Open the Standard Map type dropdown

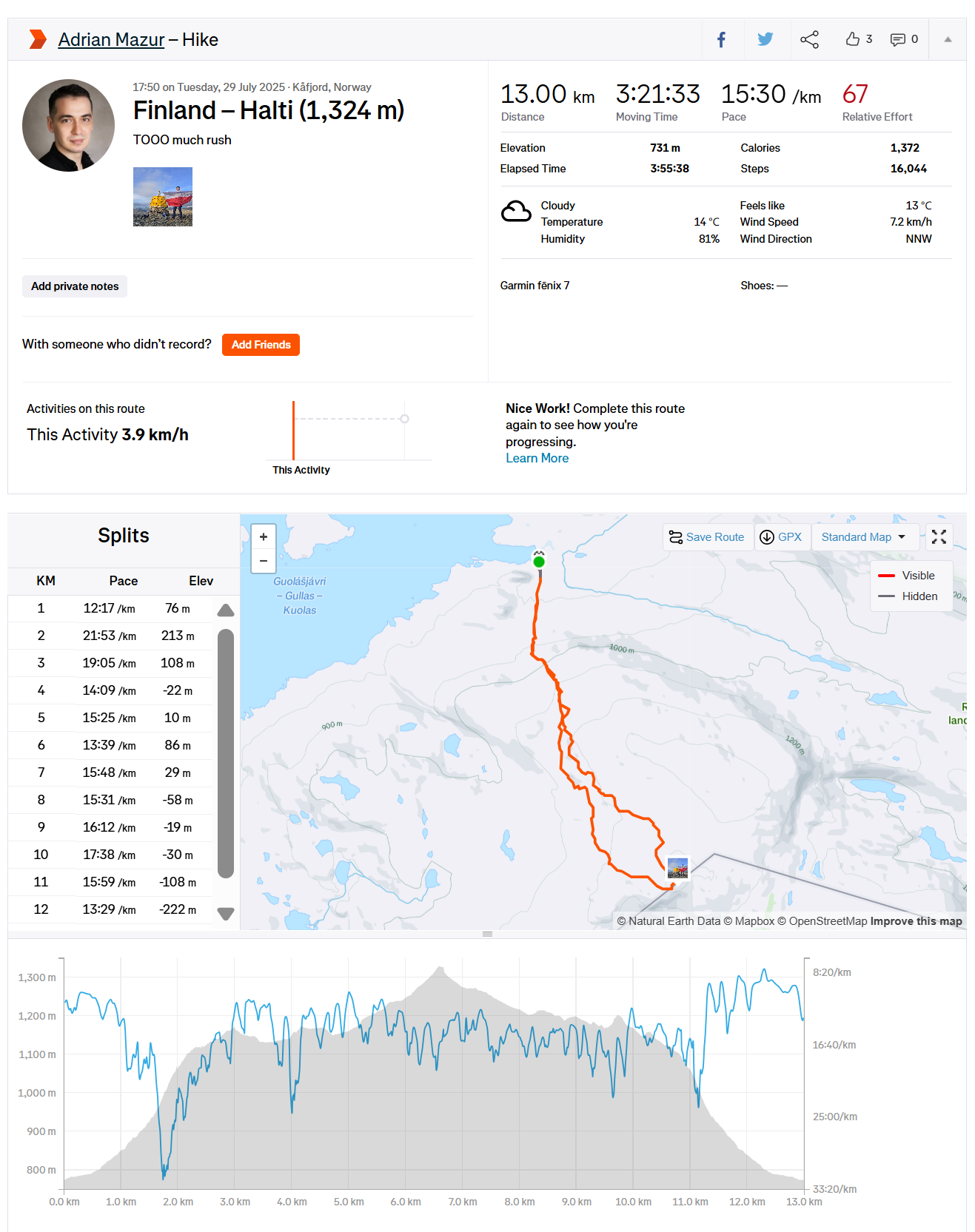(864, 536)
